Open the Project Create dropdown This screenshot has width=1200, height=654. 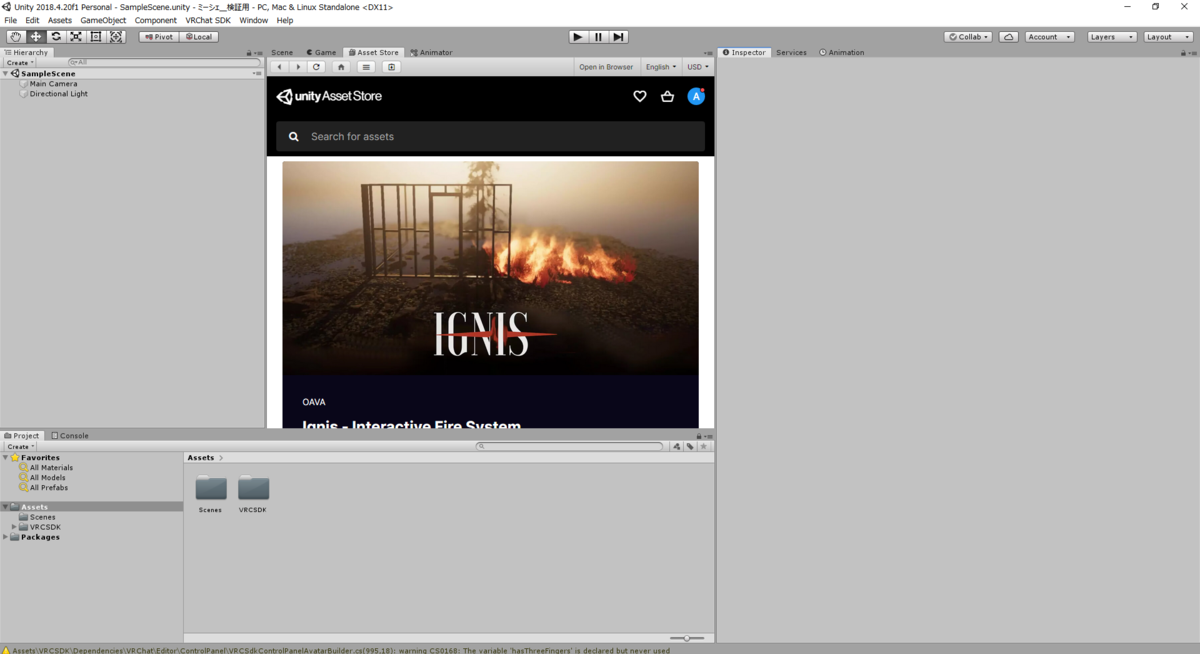[x=19, y=447]
